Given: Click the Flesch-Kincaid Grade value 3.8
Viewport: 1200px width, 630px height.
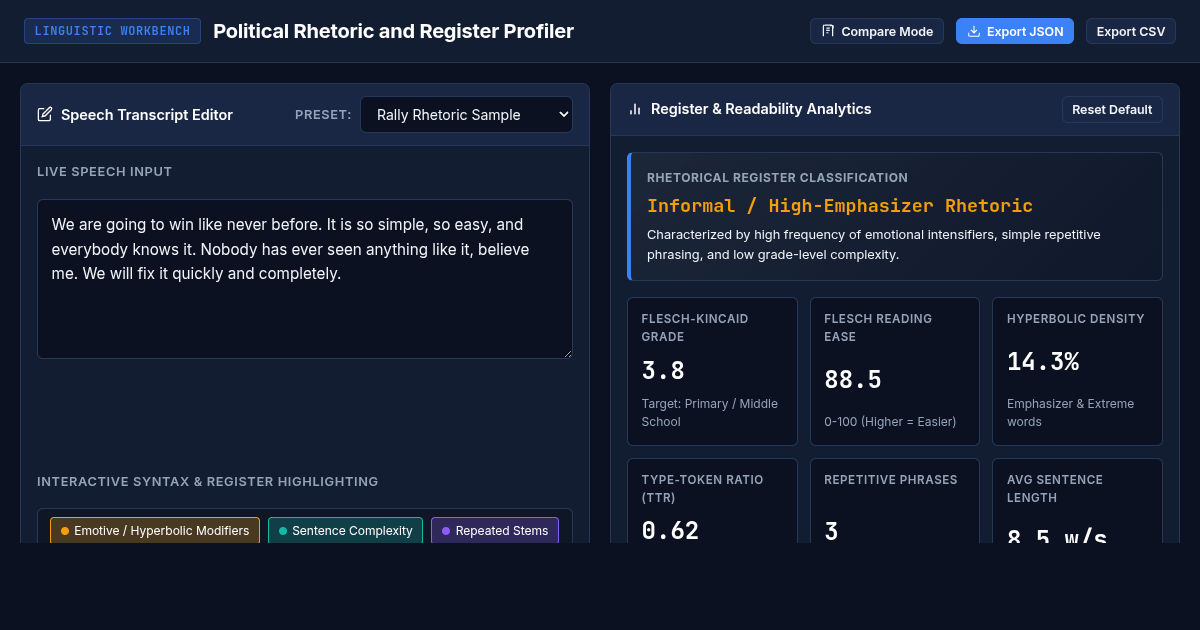Looking at the screenshot, I should [x=663, y=371].
